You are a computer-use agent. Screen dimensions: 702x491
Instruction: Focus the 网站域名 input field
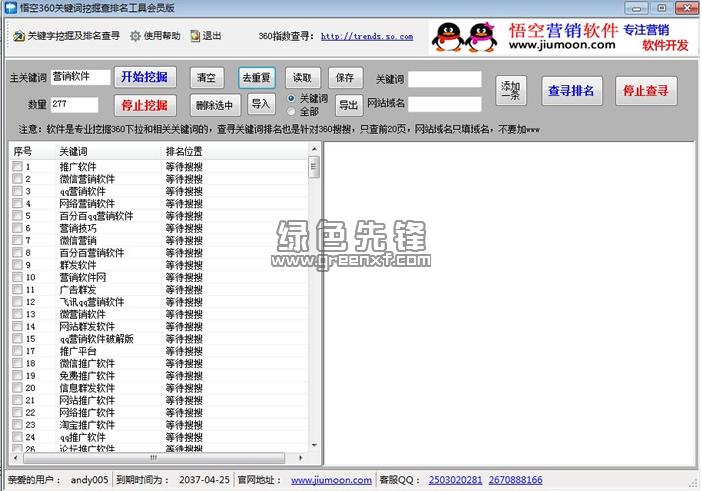pyautogui.click(x=445, y=104)
